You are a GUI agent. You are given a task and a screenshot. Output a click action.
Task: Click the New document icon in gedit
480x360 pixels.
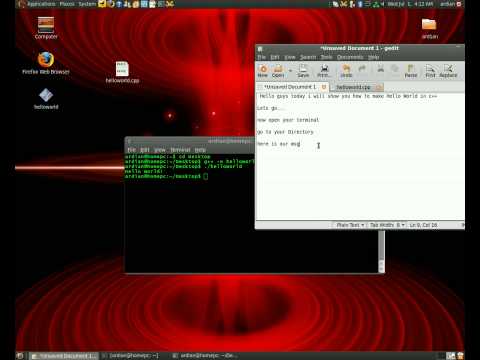[x=263, y=71]
